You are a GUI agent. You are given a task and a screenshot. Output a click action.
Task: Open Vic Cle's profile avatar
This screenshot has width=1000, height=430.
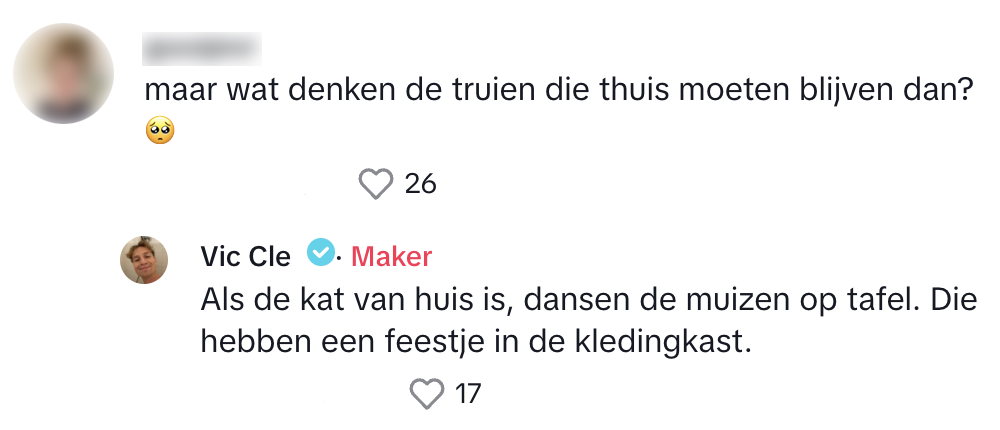(144, 260)
